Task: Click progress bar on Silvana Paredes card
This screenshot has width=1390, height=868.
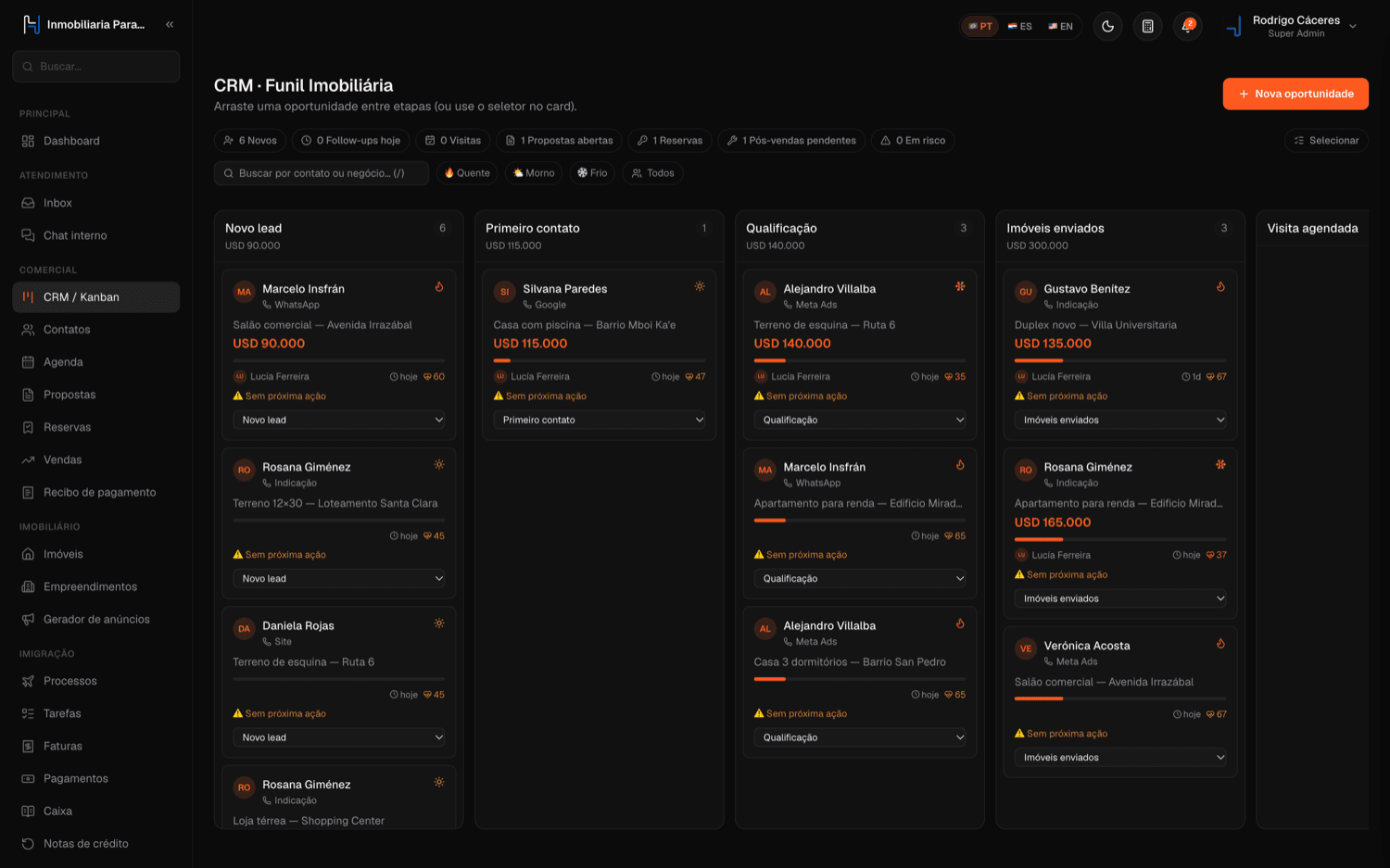Action: (x=600, y=360)
